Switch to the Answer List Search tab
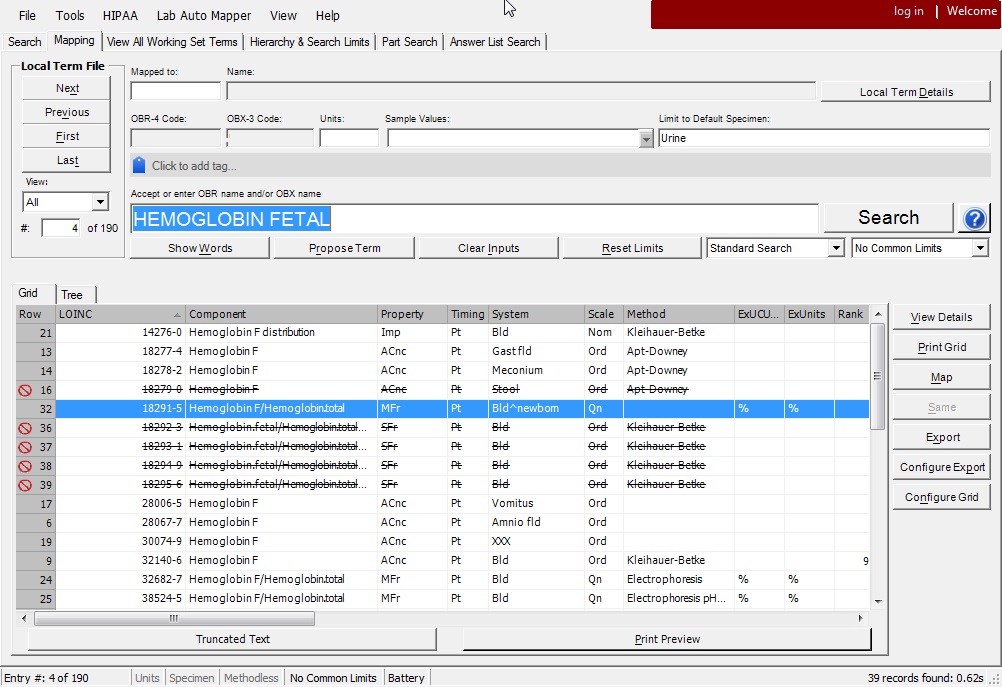The width and height of the screenshot is (1002, 687). coord(495,42)
